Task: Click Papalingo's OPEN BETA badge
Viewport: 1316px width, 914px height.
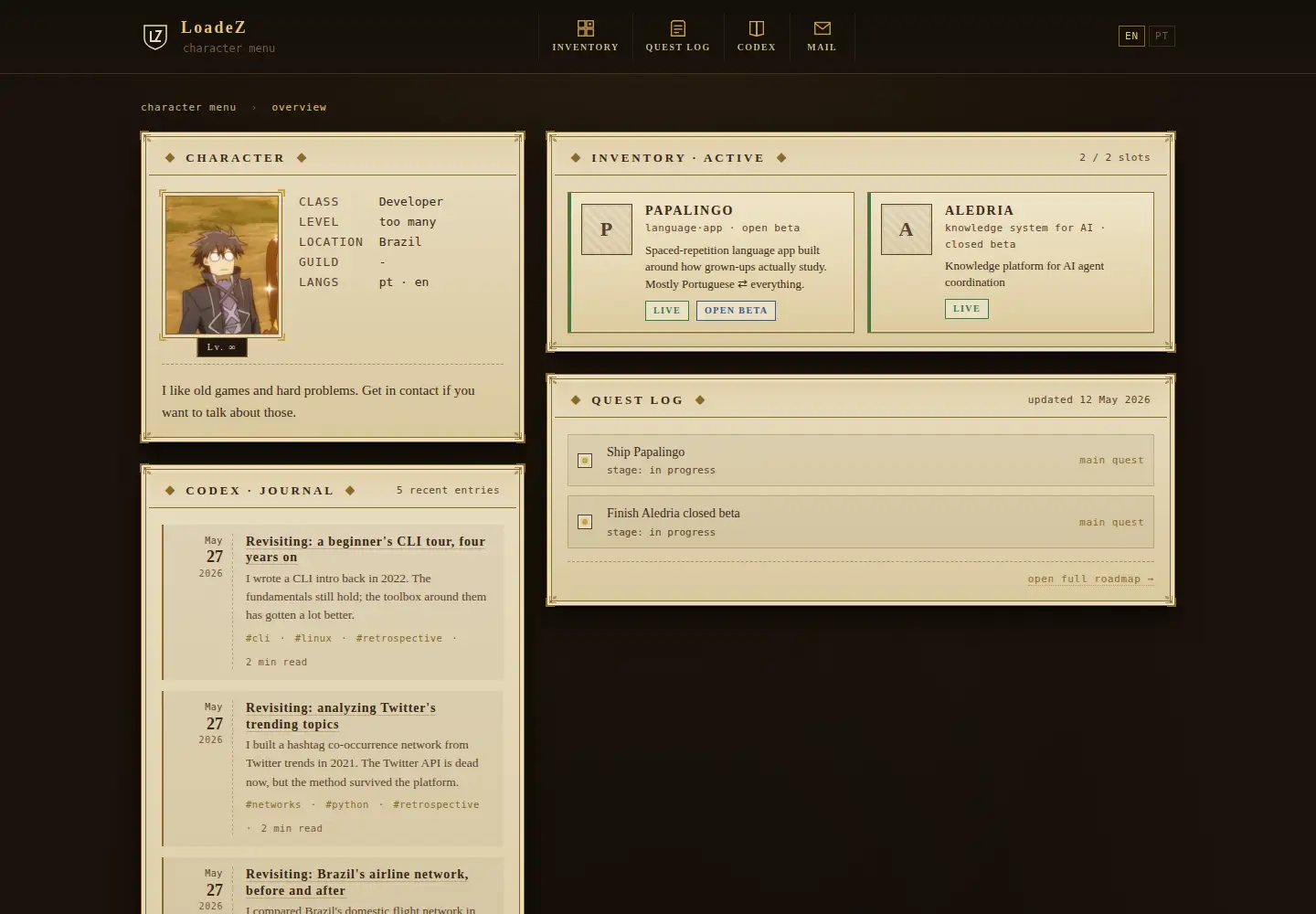Action: coord(736,311)
